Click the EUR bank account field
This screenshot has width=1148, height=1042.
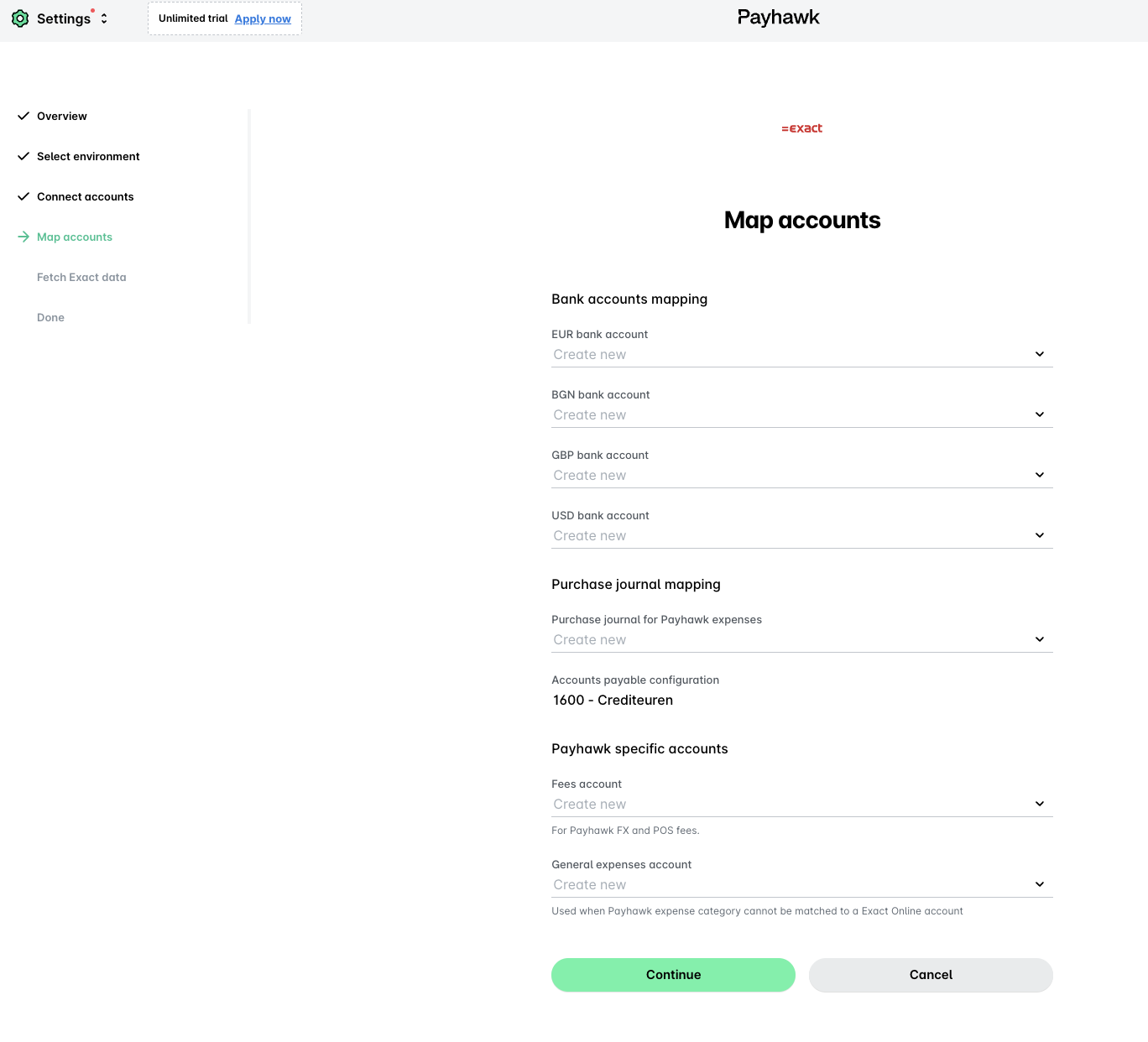[x=802, y=355]
